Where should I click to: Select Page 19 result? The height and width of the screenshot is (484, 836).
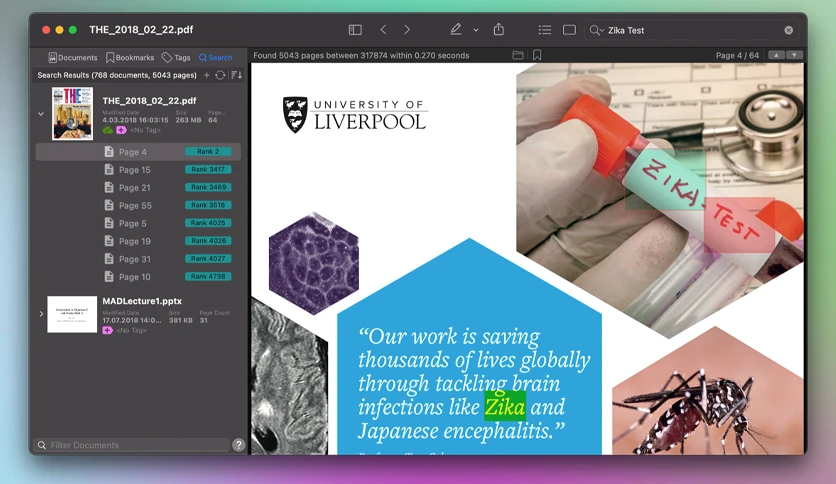[x=138, y=241]
